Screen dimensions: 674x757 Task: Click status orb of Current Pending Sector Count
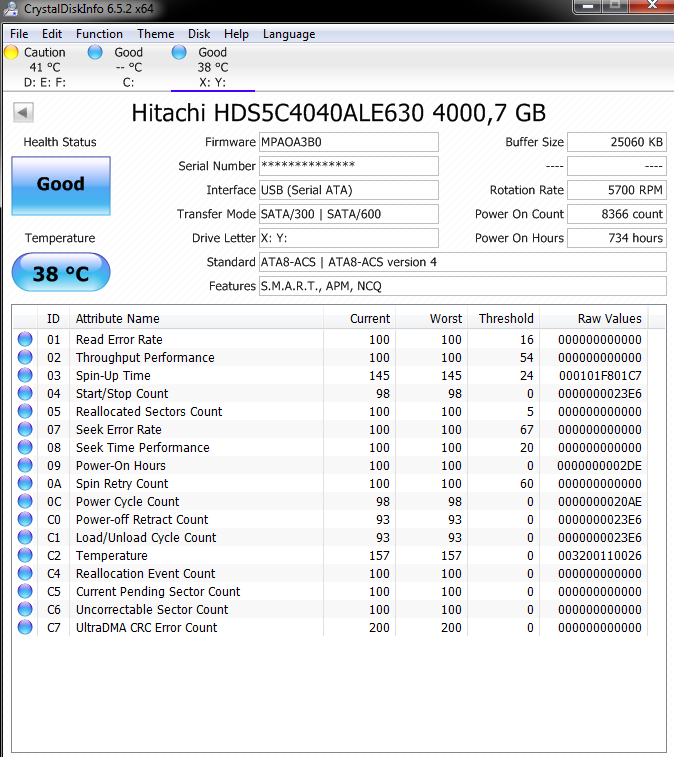(x=25, y=591)
